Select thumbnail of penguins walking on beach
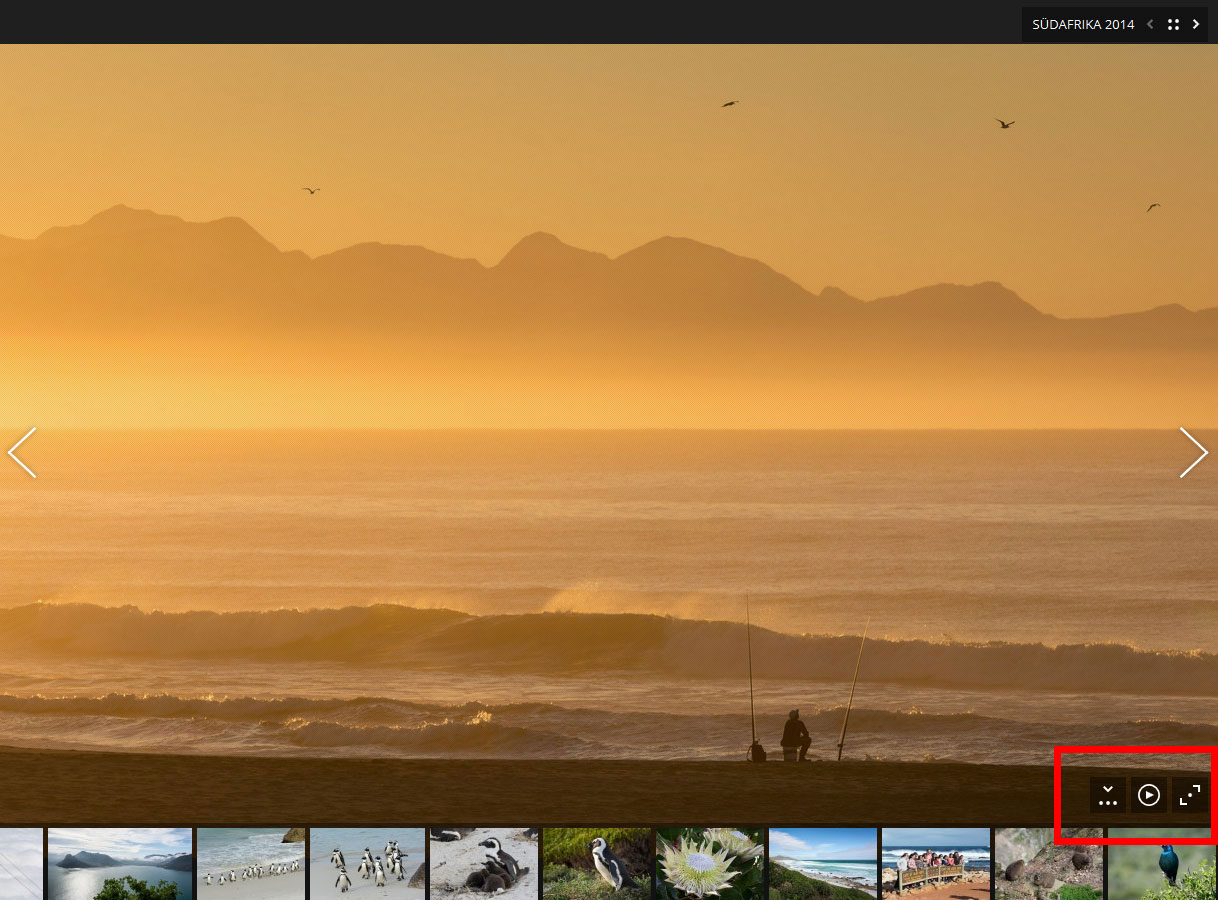The image size is (1218, 900). 251,863
